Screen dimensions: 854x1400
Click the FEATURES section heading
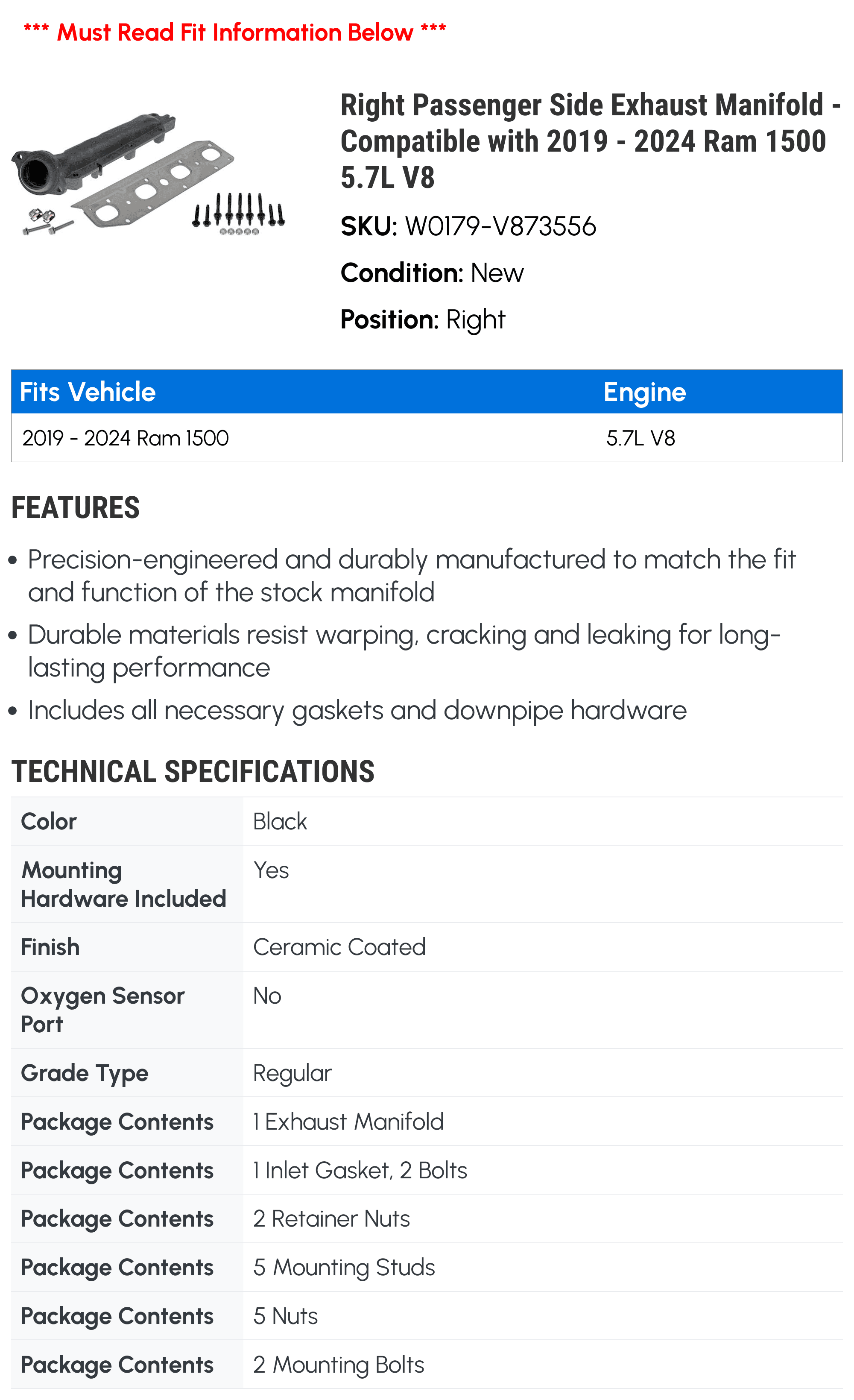[75, 507]
